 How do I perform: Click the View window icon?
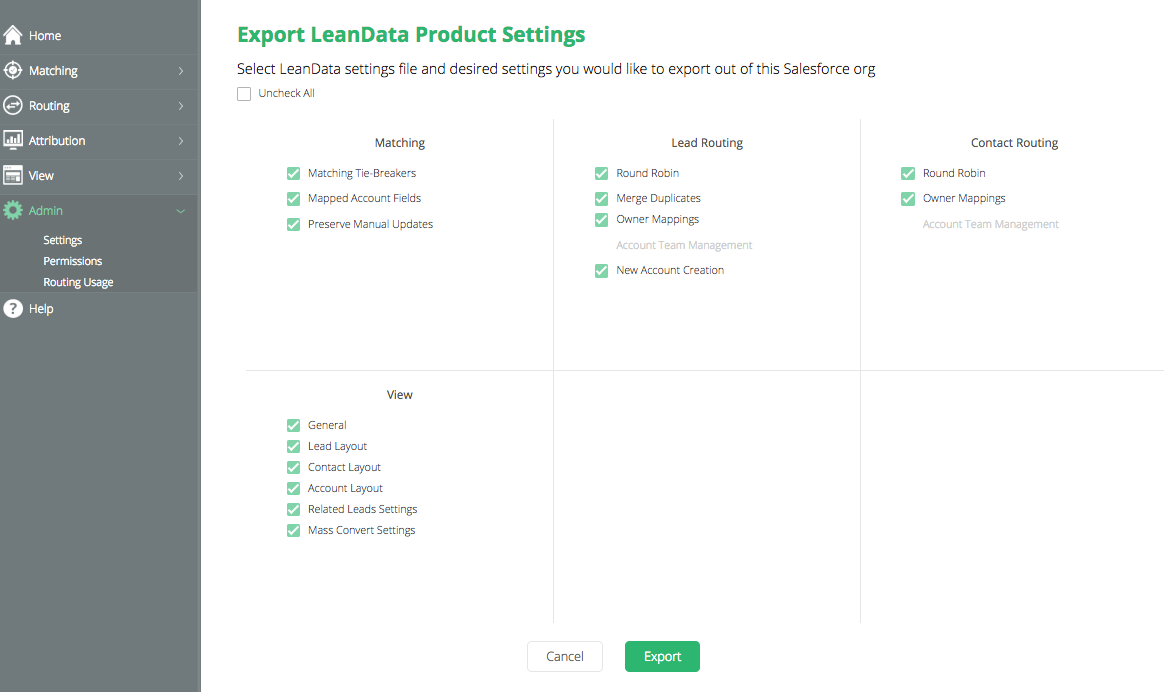(13, 175)
